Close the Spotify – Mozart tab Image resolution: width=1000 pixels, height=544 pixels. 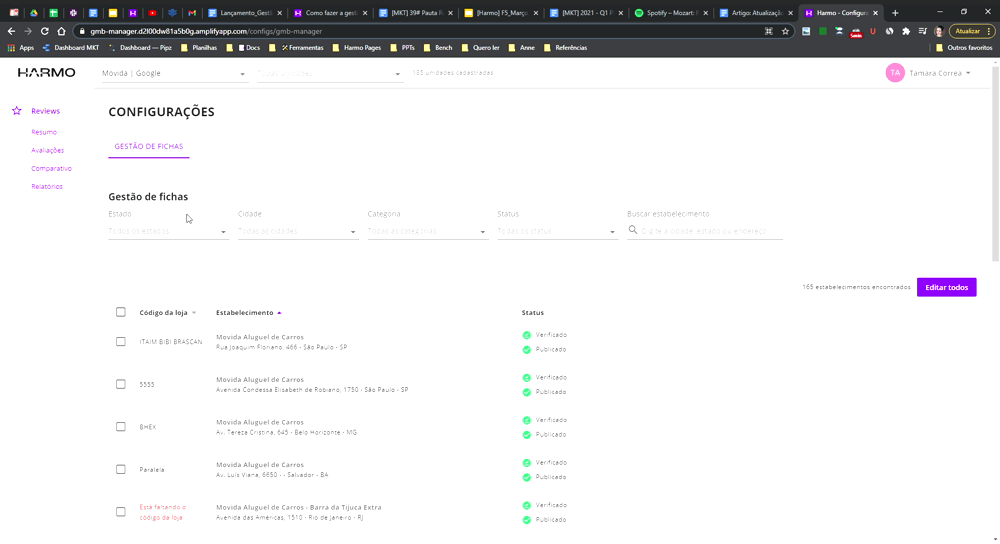(x=705, y=13)
